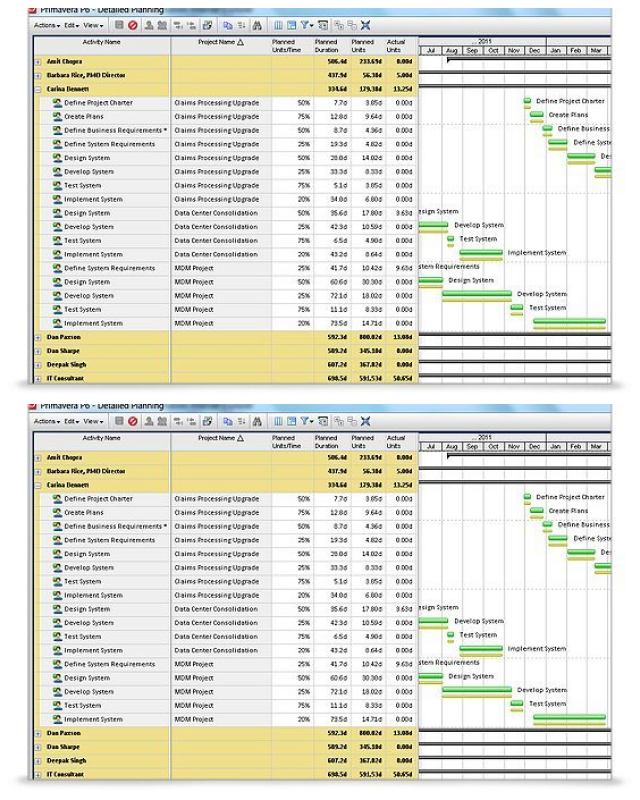Click Dec month in top window timescale
The height and width of the screenshot is (800, 640).
(534, 51)
